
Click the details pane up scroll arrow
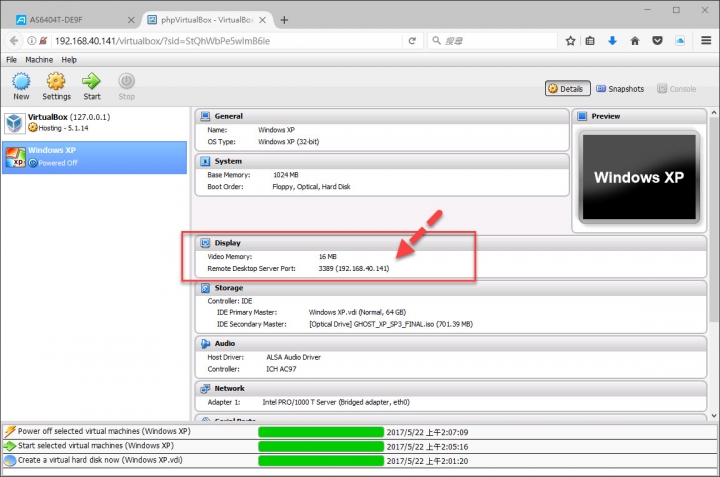pyautogui.click(x=714, y=112)
